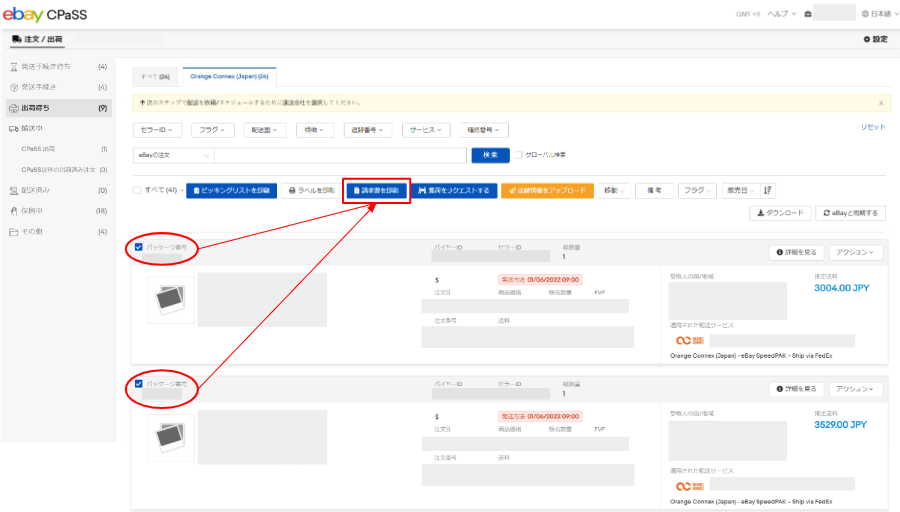This screenshot has width=900, height=512.
Task: Click the first order's product thumbnail
Action: click(x=171, y=298)
